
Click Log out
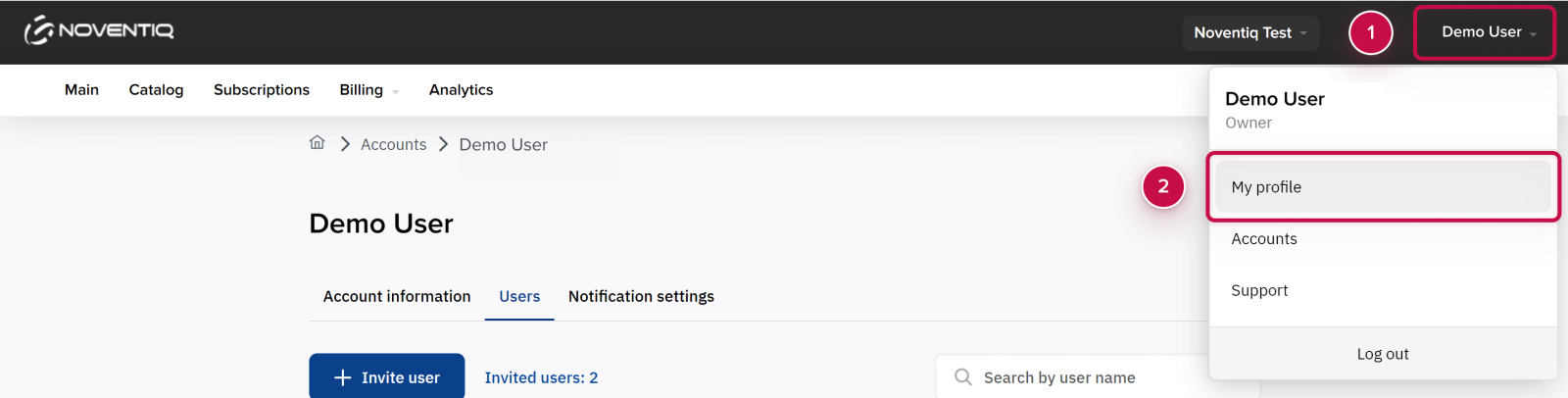1382,354
